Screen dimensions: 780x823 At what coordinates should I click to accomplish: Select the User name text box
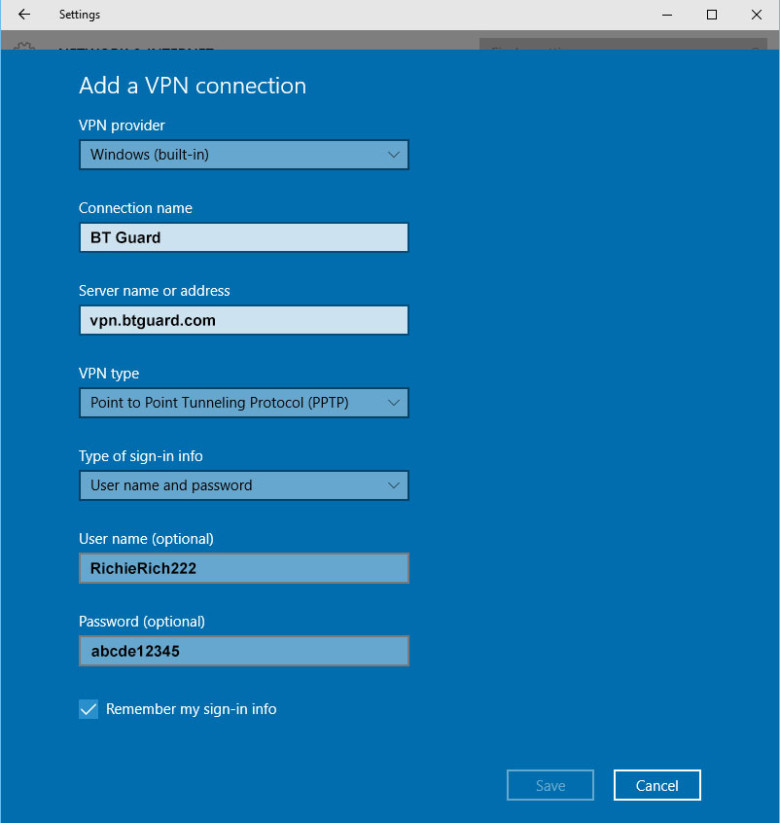(x=243, y=568)
